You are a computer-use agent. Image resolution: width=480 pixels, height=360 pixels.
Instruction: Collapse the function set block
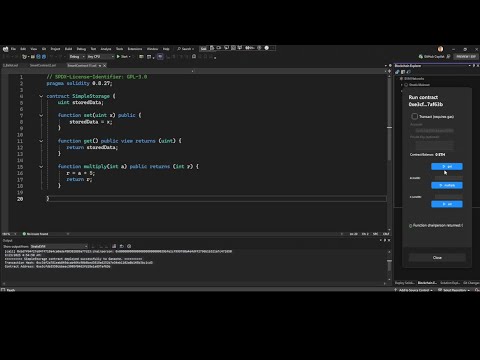click(x=41, y=115)
